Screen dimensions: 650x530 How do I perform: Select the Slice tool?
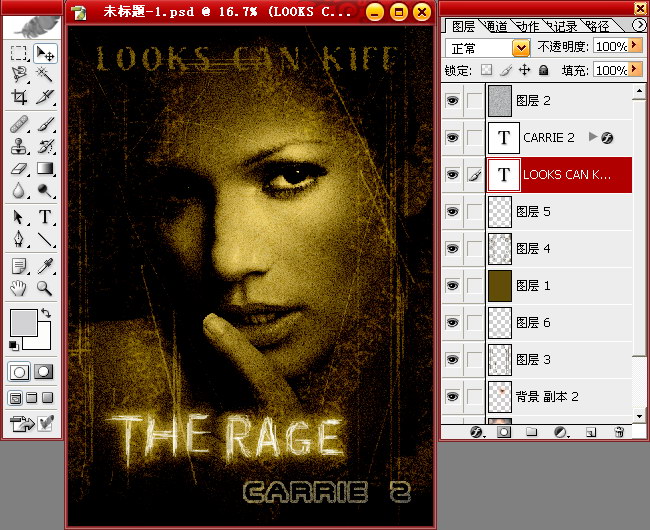[45, 97]
